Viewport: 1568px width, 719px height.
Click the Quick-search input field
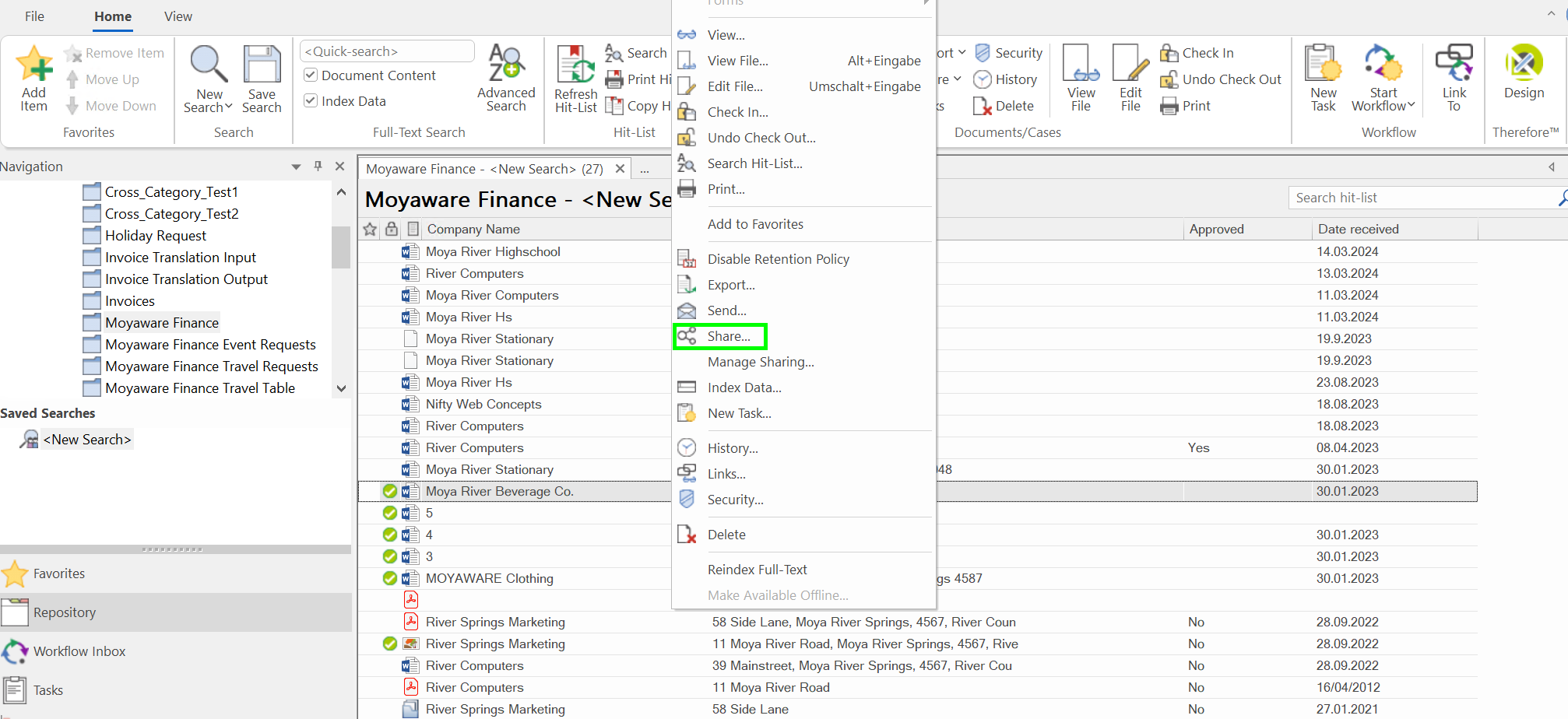pyautogui.click(x=387, y=51)
